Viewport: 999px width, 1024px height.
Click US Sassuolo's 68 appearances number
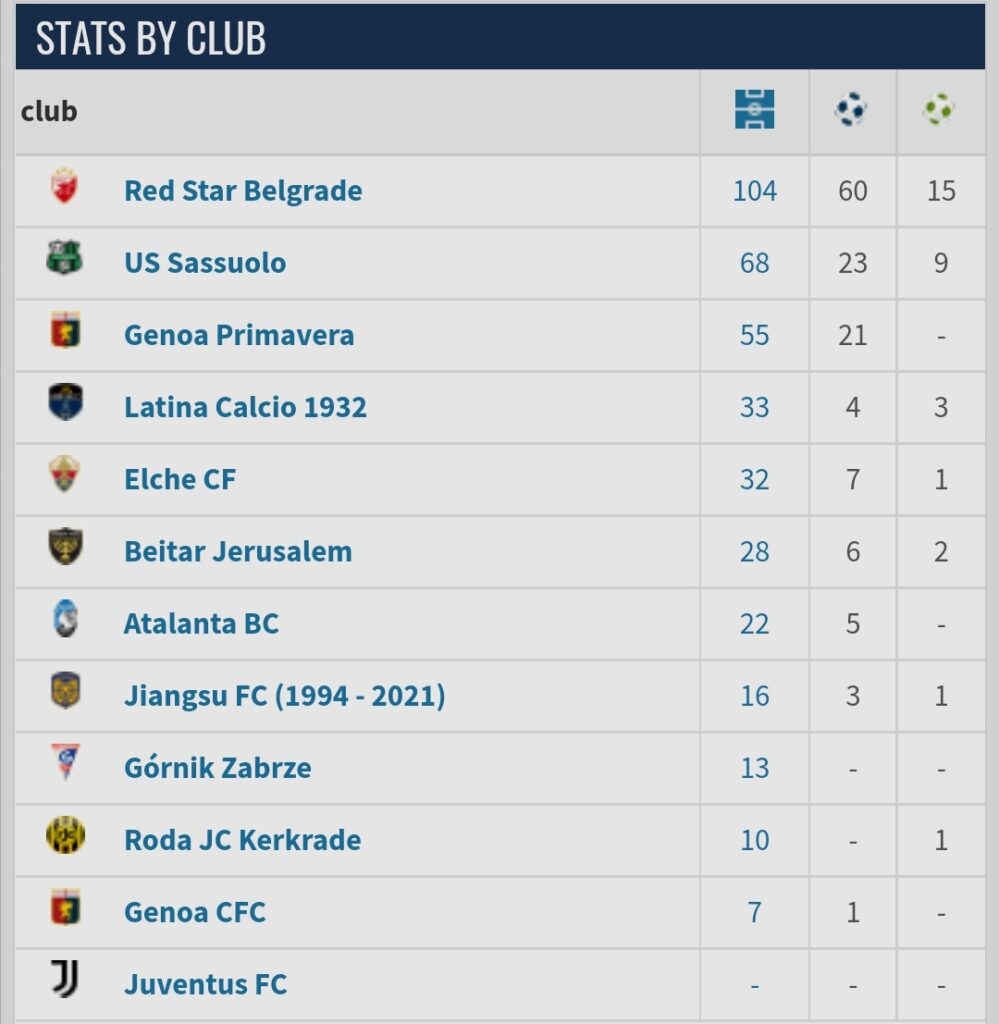pos(755,263)
